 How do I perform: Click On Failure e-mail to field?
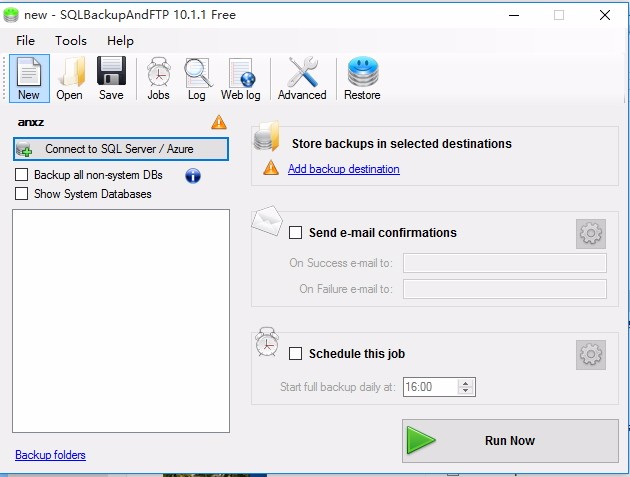pyautogui.click(x=505, y=289)
